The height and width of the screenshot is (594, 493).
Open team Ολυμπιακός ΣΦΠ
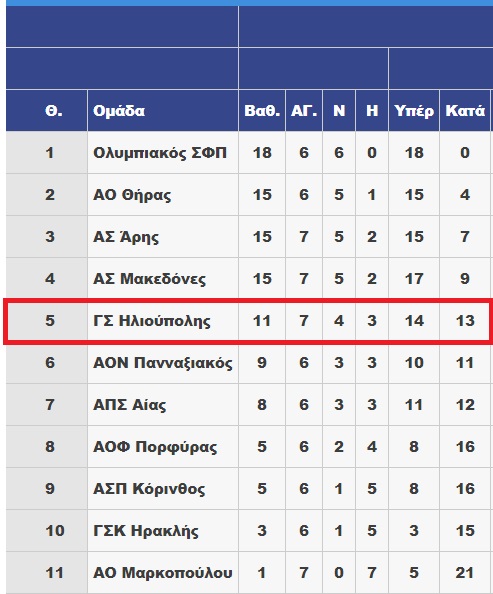pos(160,153)
